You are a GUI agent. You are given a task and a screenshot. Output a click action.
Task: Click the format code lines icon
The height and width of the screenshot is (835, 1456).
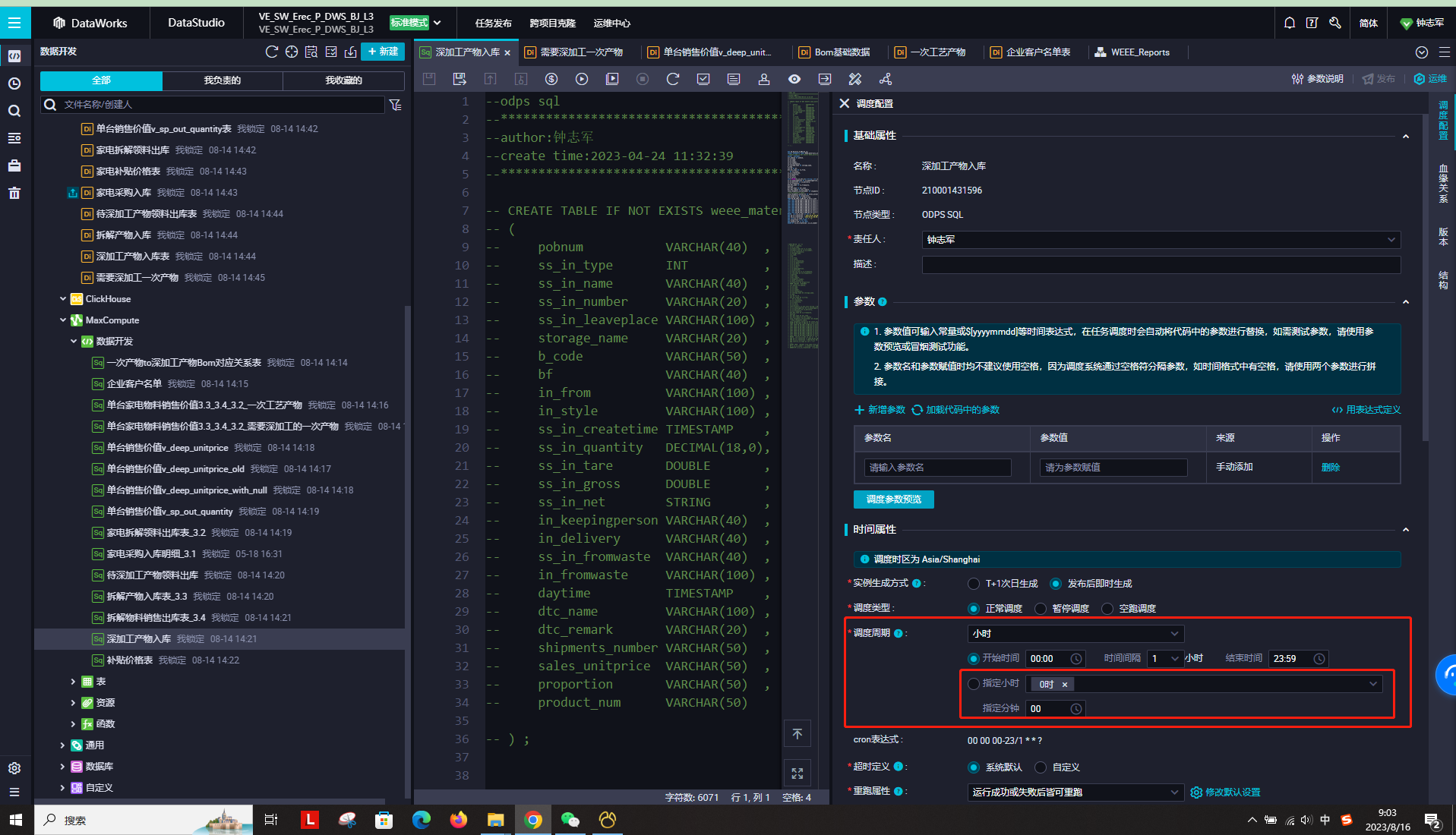click(734, 79)
